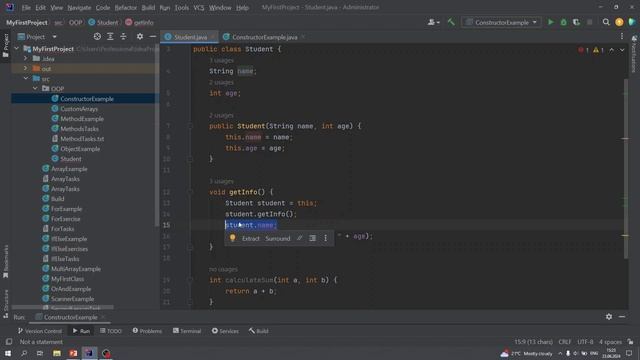The width and height of the screenshot is (640, 360).
Task: Open Project panel options gear
Action: [x=140, y=37]
